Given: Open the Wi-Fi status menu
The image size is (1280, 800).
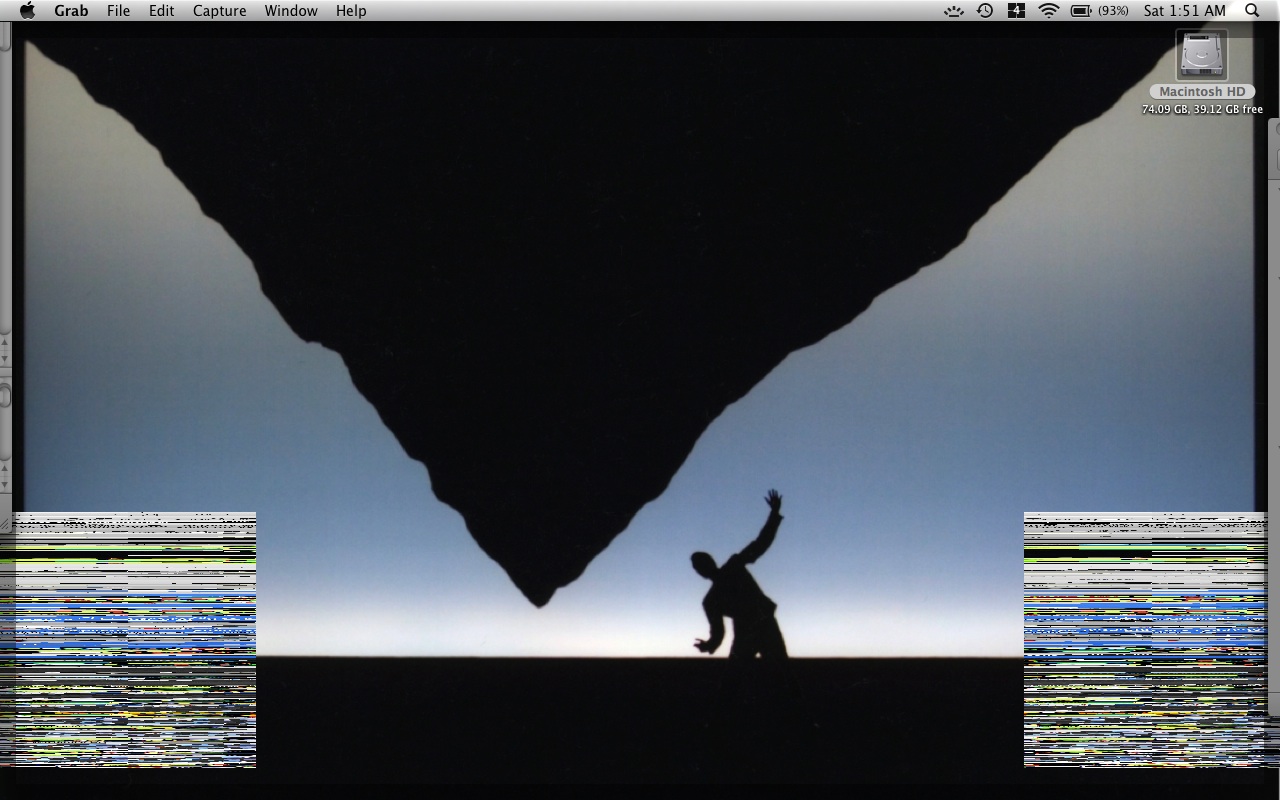Looking at the screenshot, I should coord(1048,11).
